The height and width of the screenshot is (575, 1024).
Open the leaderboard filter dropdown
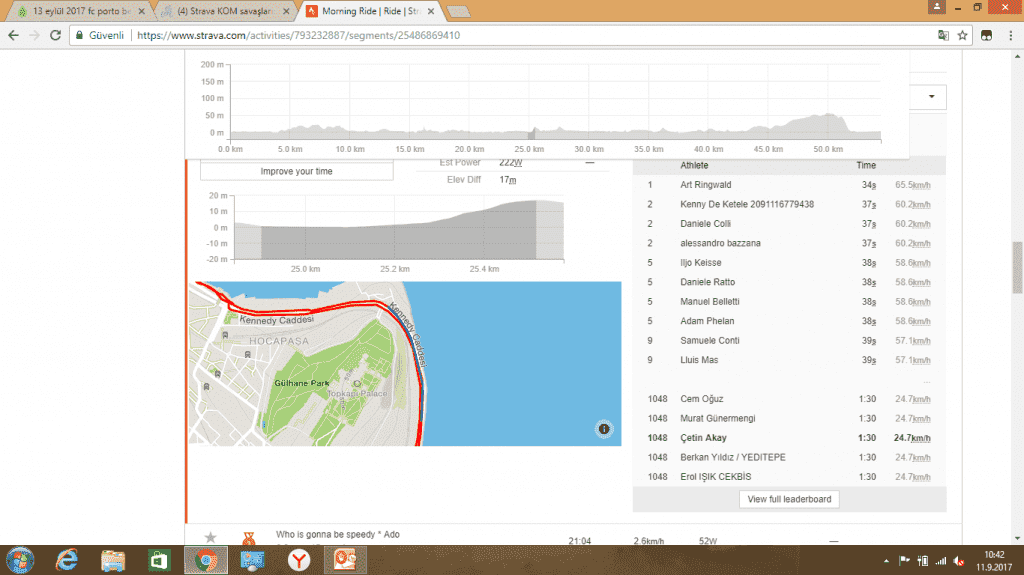931,96
